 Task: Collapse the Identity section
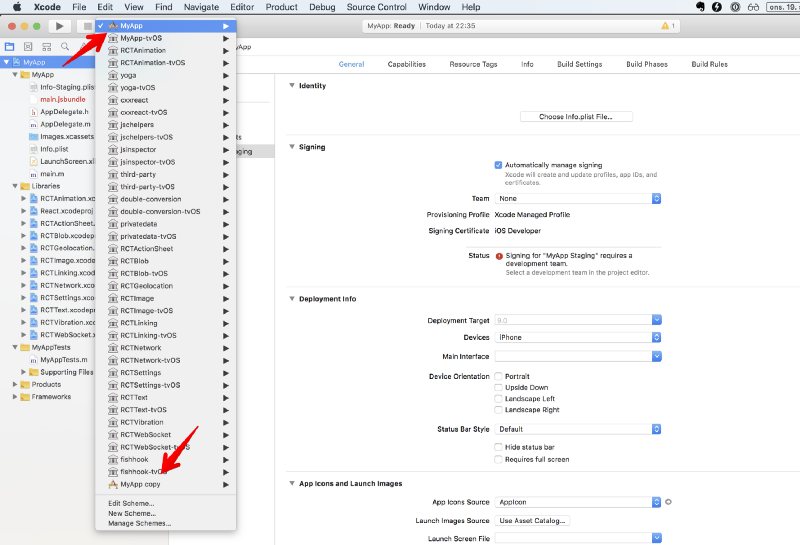(x=292, y=86)
